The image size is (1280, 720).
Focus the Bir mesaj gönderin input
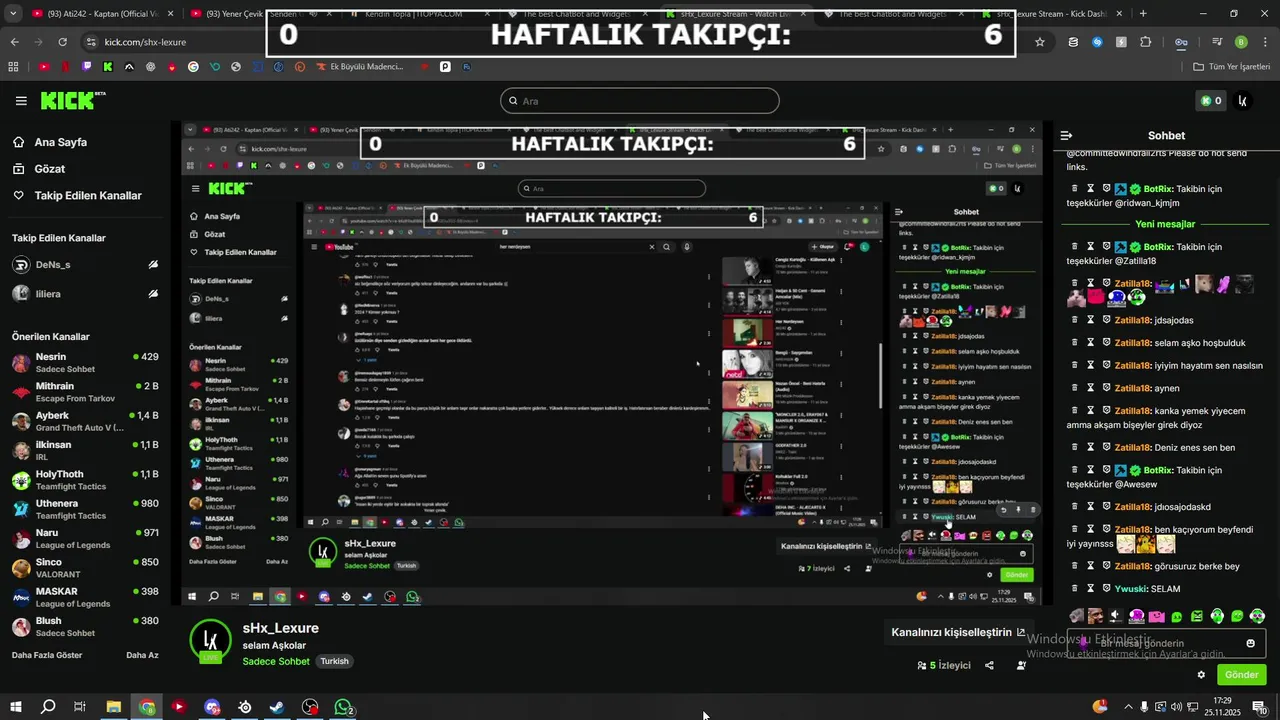click(x=1168, y=643)
